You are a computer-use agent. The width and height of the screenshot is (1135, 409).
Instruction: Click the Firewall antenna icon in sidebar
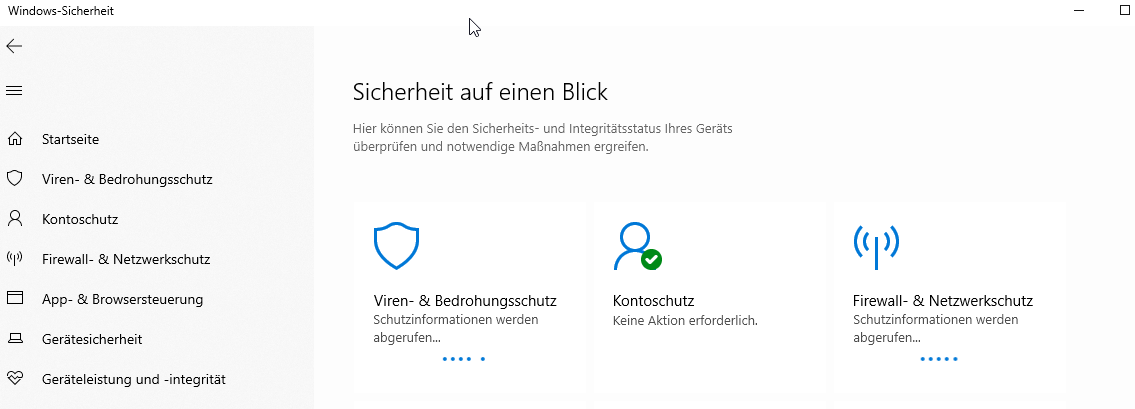click(x=14, y=258)
